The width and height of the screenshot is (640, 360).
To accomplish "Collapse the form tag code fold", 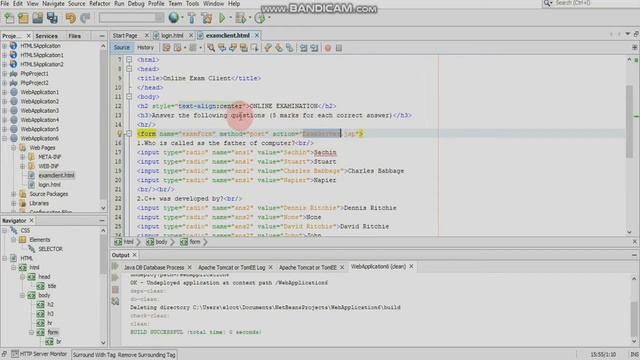I will (129, 133).
